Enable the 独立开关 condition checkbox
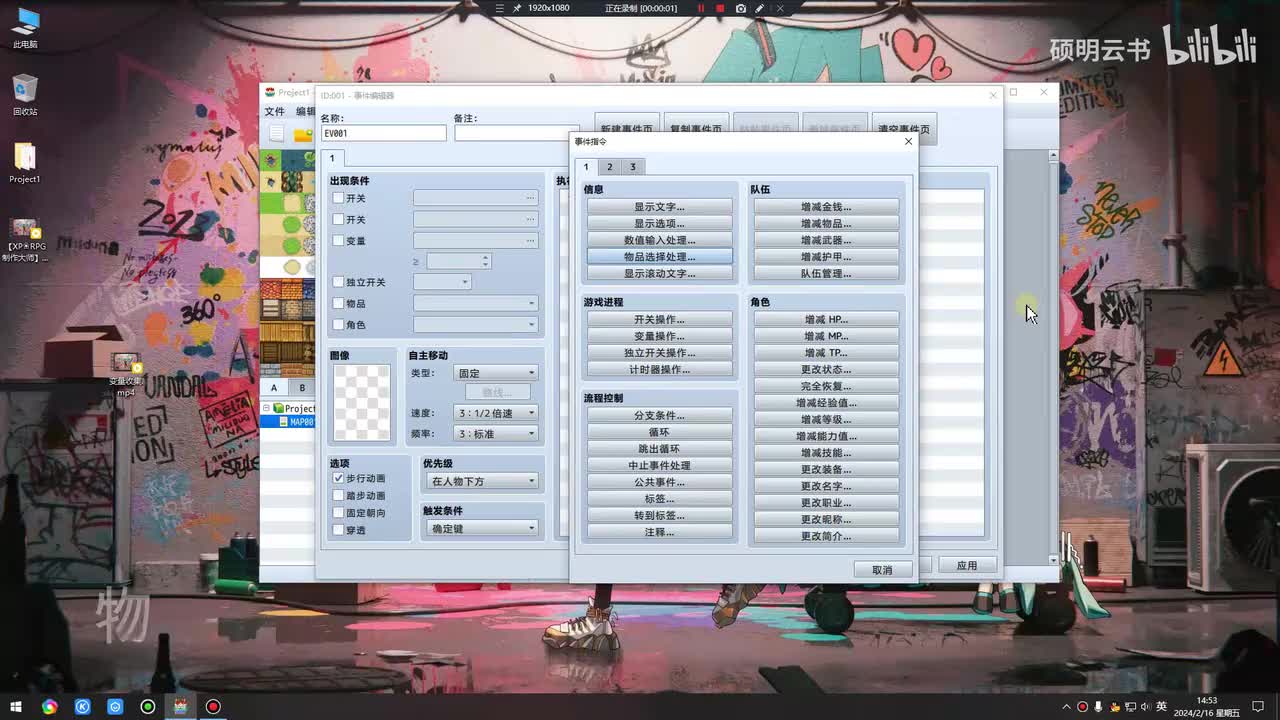Viewport: 1280px width, 720px height. click(x=338, y=283)
